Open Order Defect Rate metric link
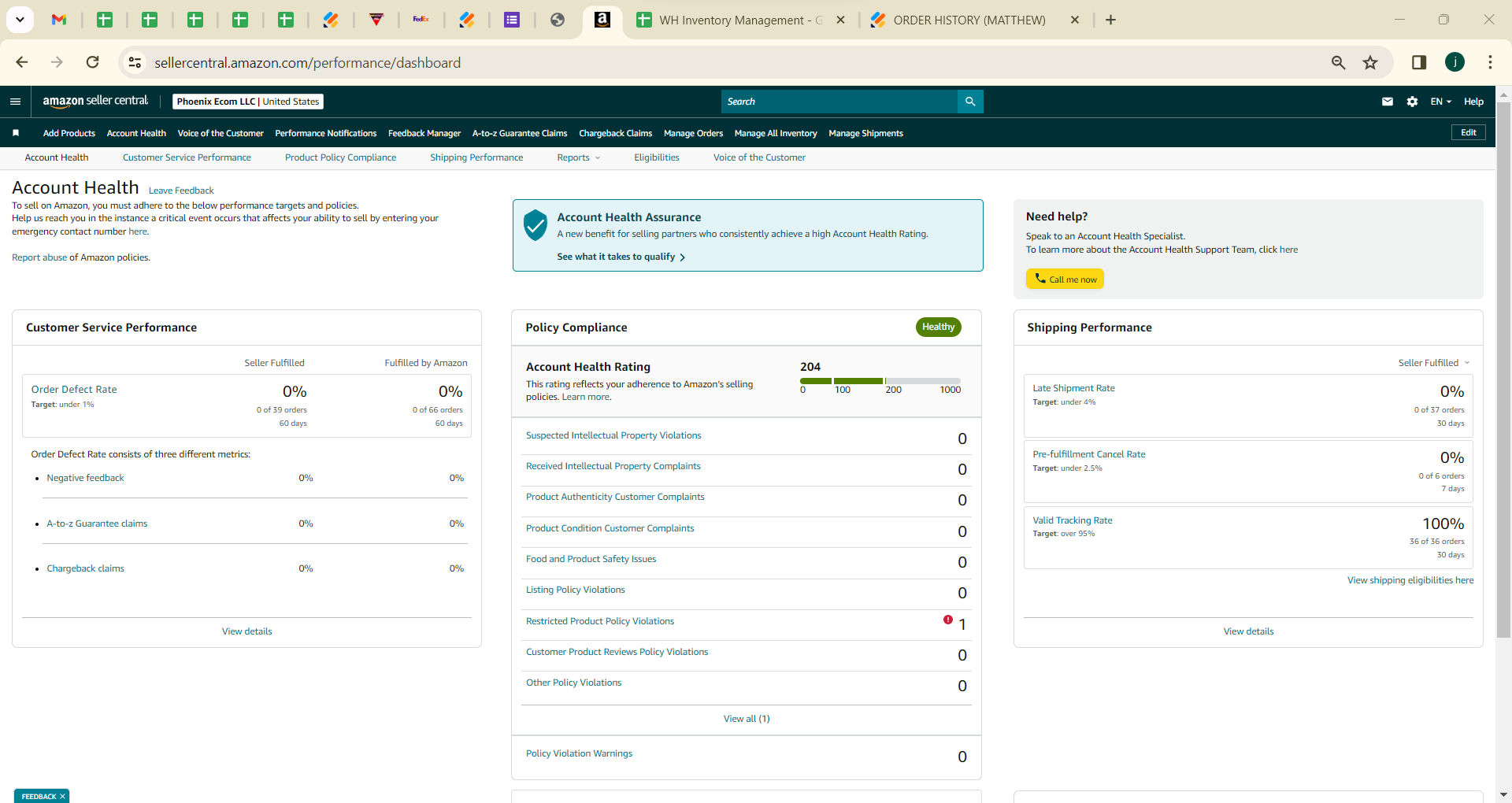The height and width of the screenshot is (803, 1512). coord(74,389)
